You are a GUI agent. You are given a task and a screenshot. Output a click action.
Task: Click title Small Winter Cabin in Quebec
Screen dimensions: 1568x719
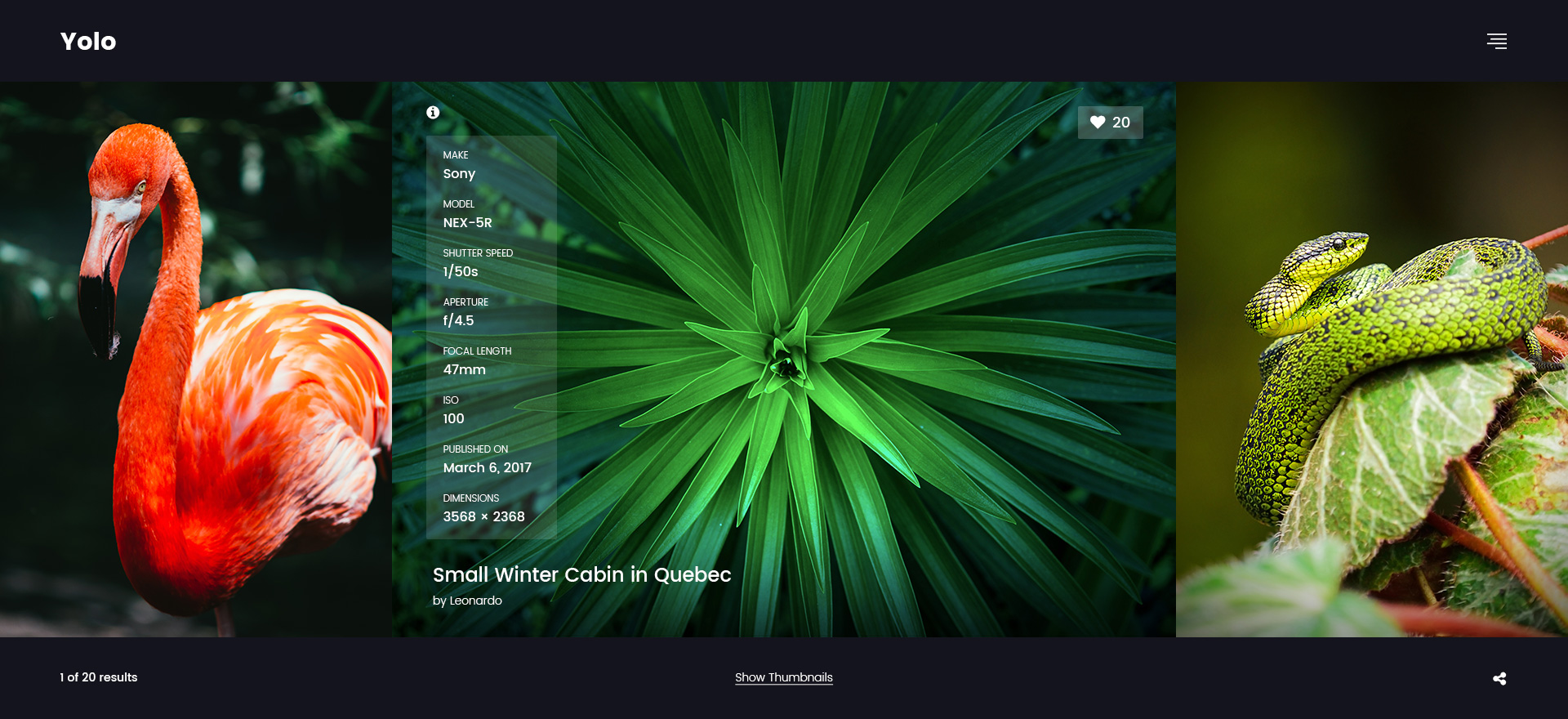tap(582, 574)
